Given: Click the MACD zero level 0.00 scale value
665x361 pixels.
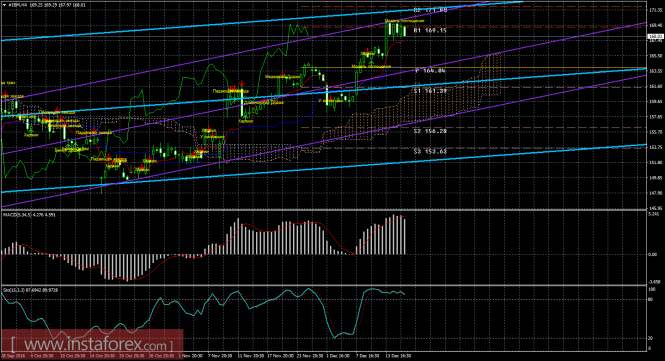Looking at the screenshot, I should pos(654,254).
